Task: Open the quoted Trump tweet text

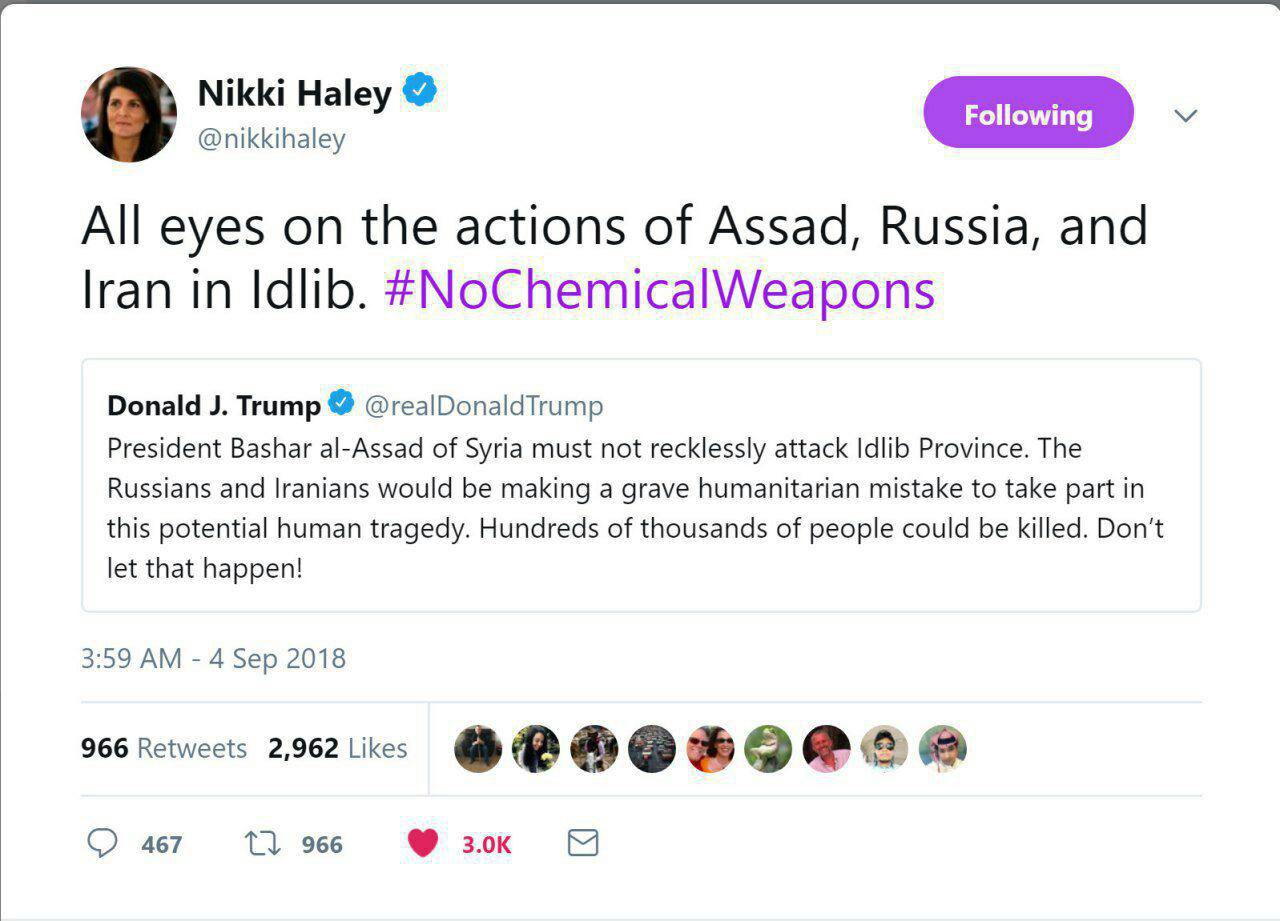Action: (x=635, y=508)
